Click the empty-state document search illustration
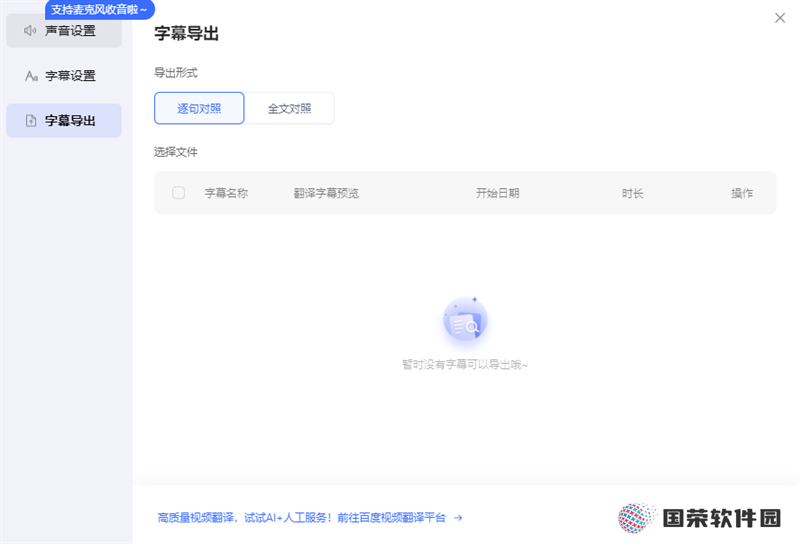Viewport: 800px width, 544px height. (x=465, y=319)
